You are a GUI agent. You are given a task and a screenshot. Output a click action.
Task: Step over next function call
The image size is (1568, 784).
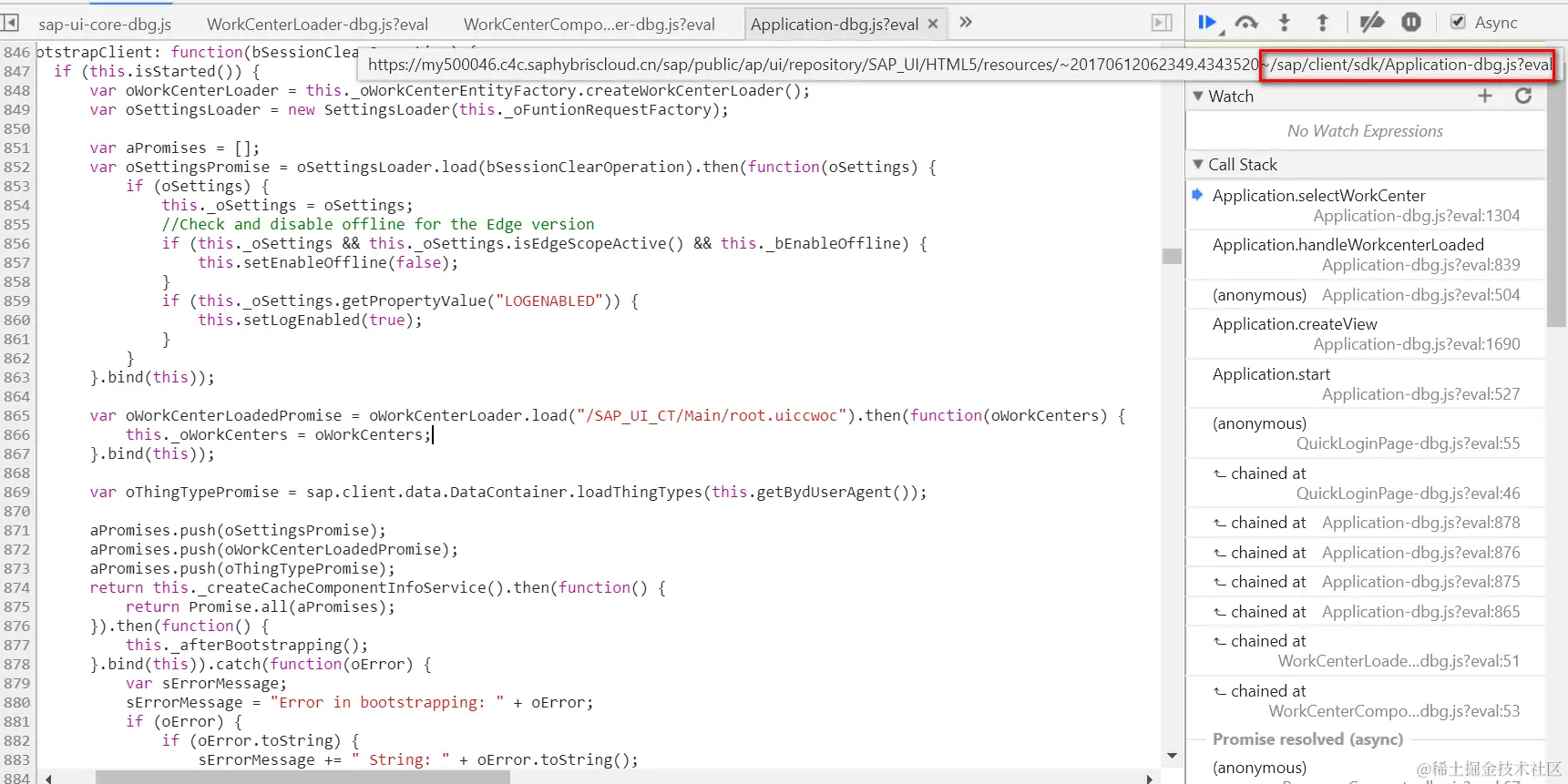(x=1246, y=22)
